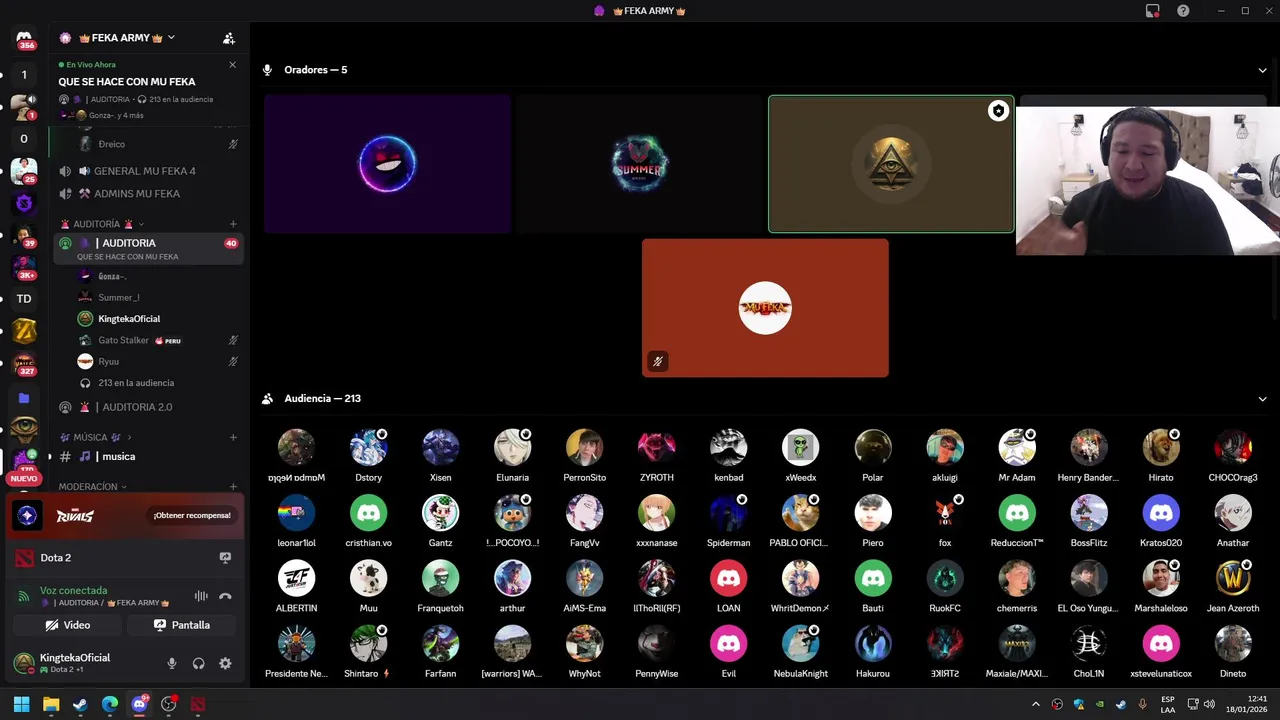1280x720 pixels.
Task: Collapse the Audiencia — 213 section
Action: point(1262,399)
